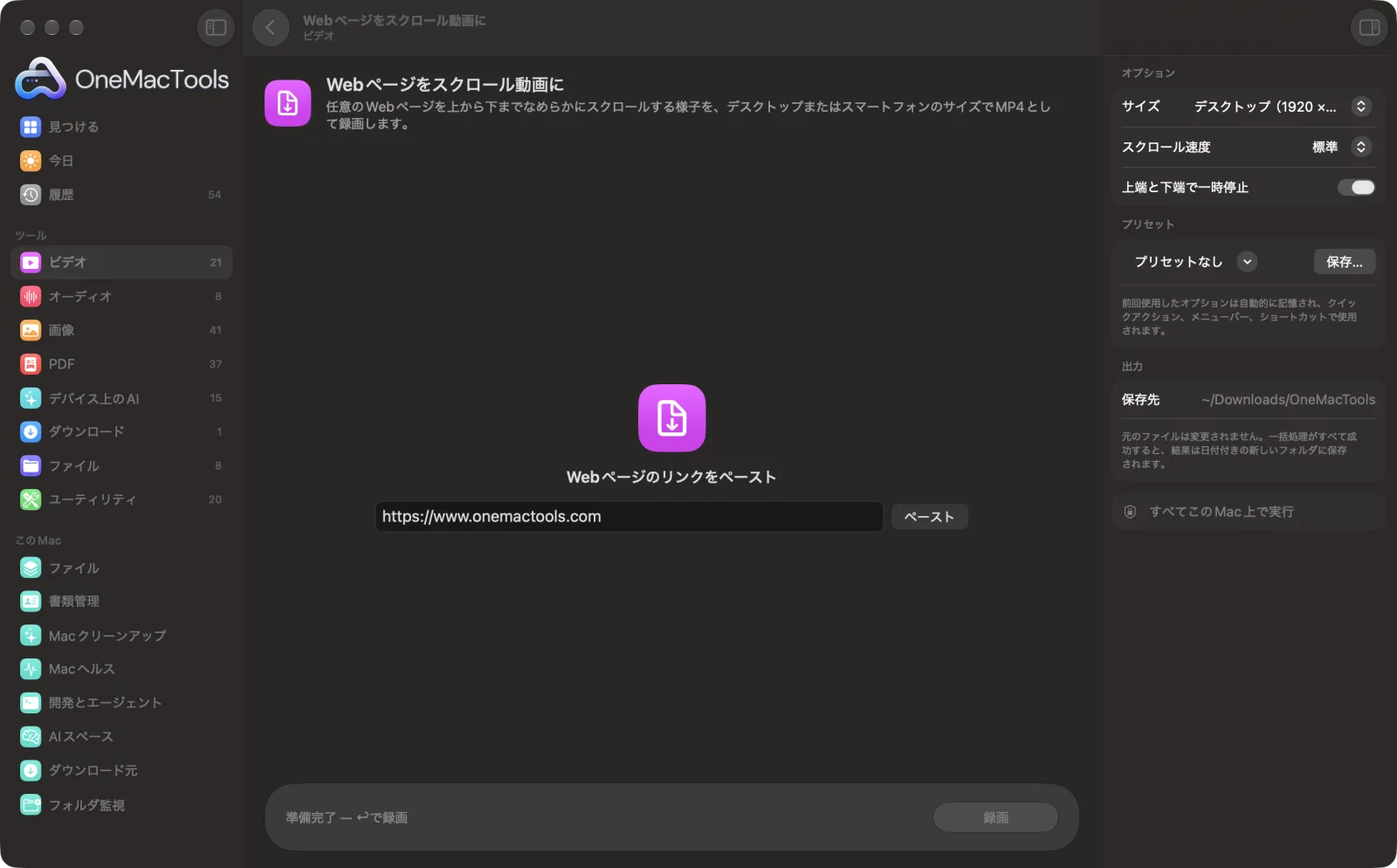1397x868 pixels.
Task: Click the 準備完了 status text
Action: (347, 817)
